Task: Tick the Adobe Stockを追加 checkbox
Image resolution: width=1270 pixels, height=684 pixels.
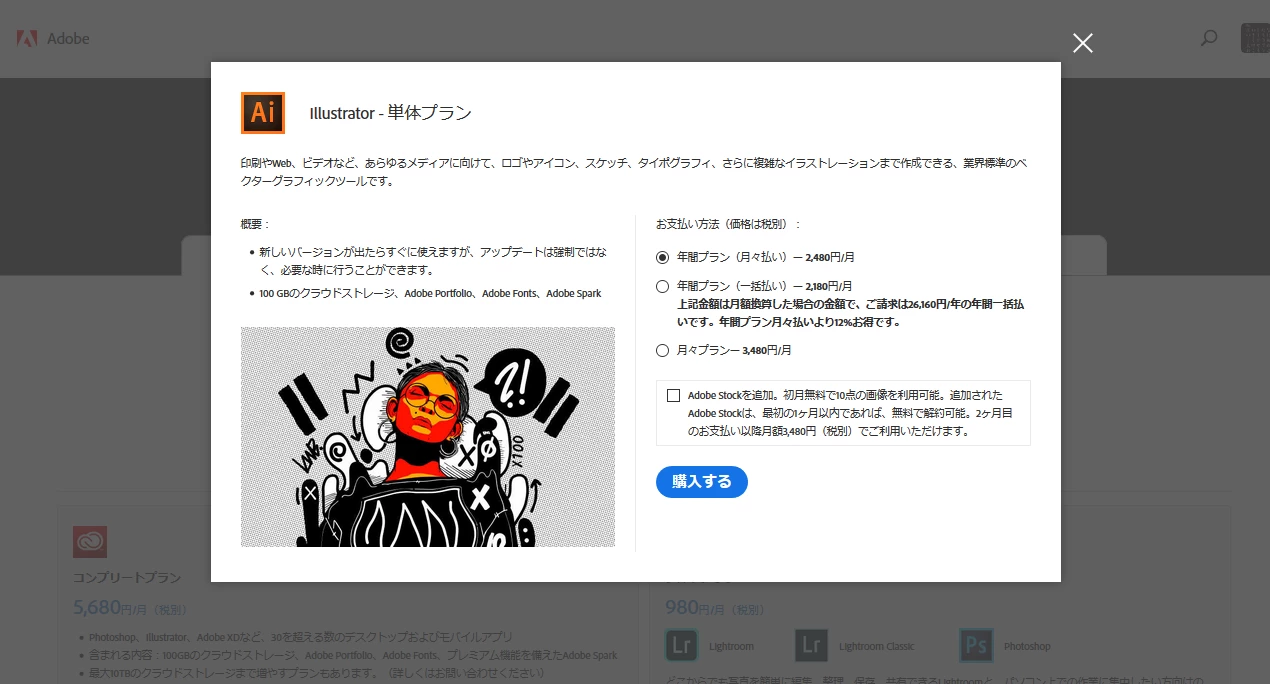Action: click(x=673, y=396)
